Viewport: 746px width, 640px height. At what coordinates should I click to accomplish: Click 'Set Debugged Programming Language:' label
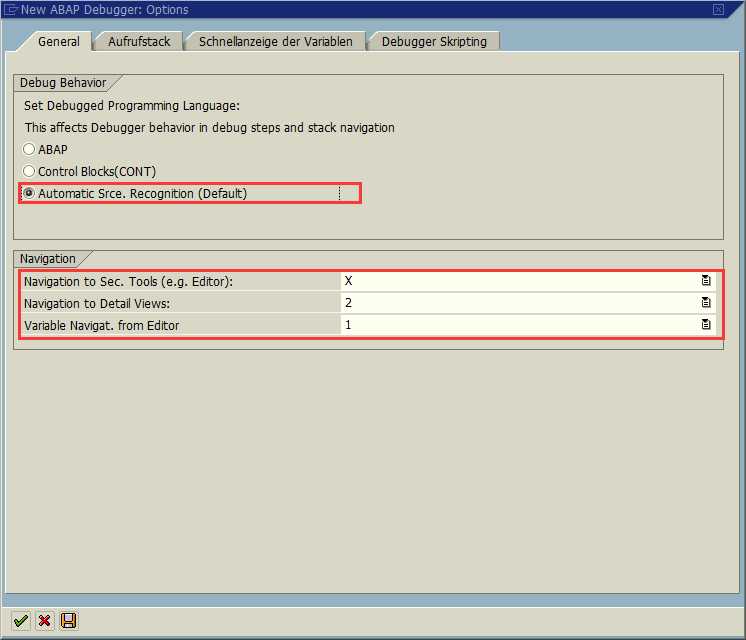[132, 106]
